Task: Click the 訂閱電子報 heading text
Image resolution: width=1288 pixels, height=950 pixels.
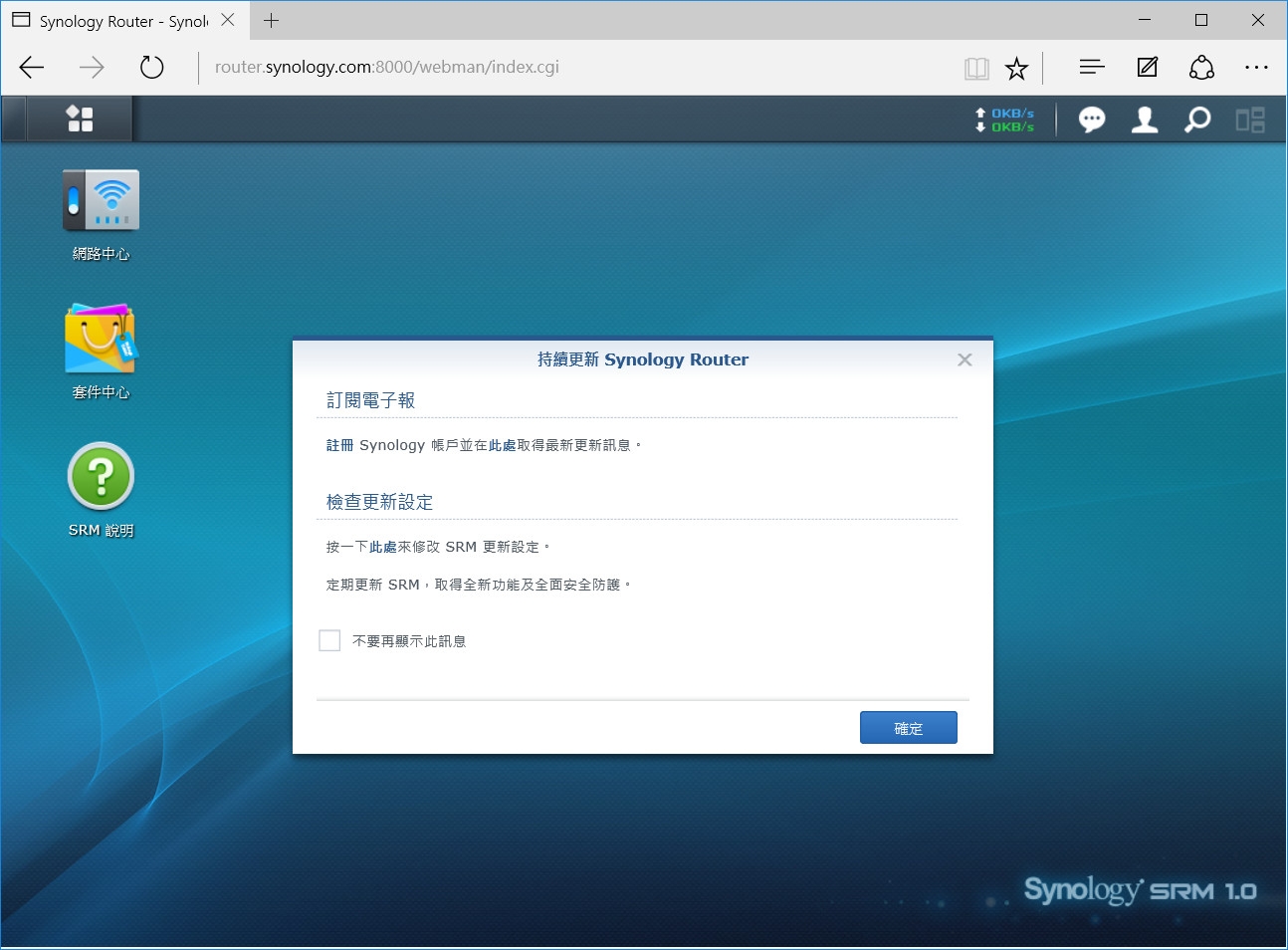Action: point(371,400)
